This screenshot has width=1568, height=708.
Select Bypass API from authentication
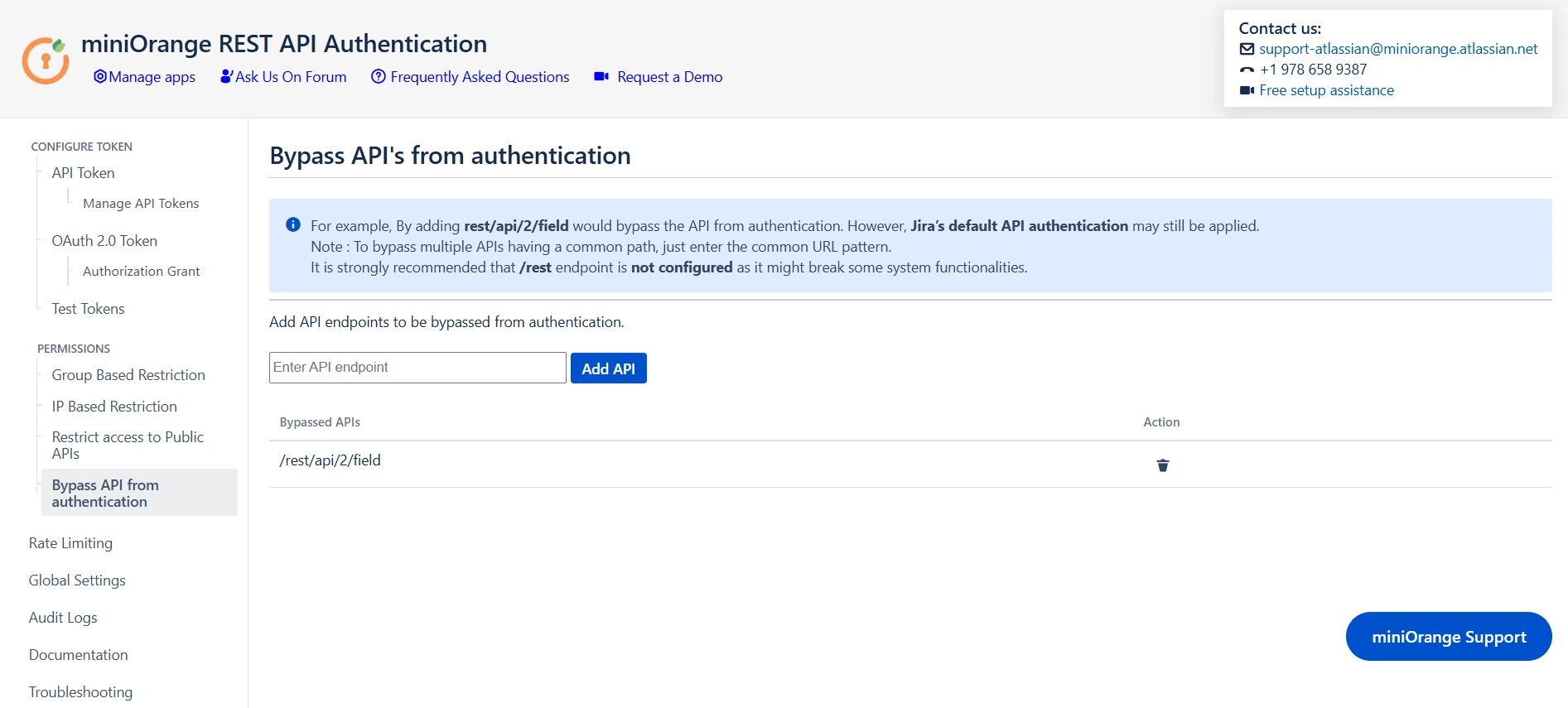139,493
